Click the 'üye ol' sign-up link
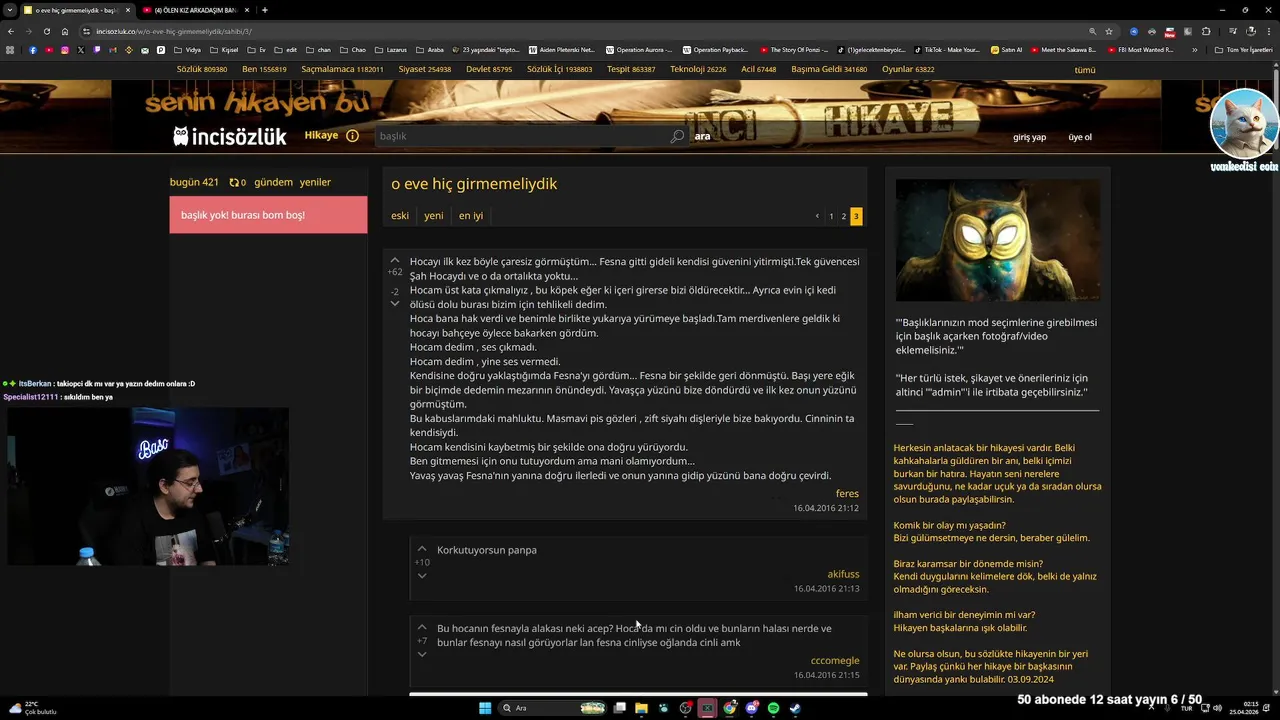The image size is (1280, 720). 1080,137
